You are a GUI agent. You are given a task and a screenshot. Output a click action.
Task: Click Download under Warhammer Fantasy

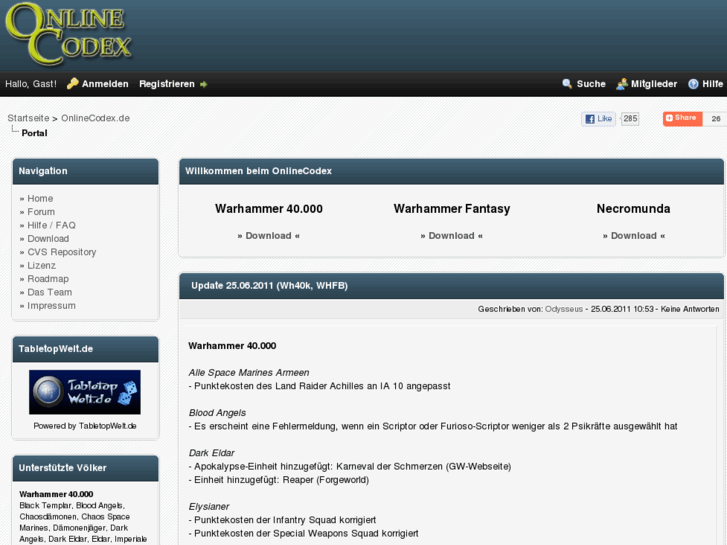click(x=452, y=236)
